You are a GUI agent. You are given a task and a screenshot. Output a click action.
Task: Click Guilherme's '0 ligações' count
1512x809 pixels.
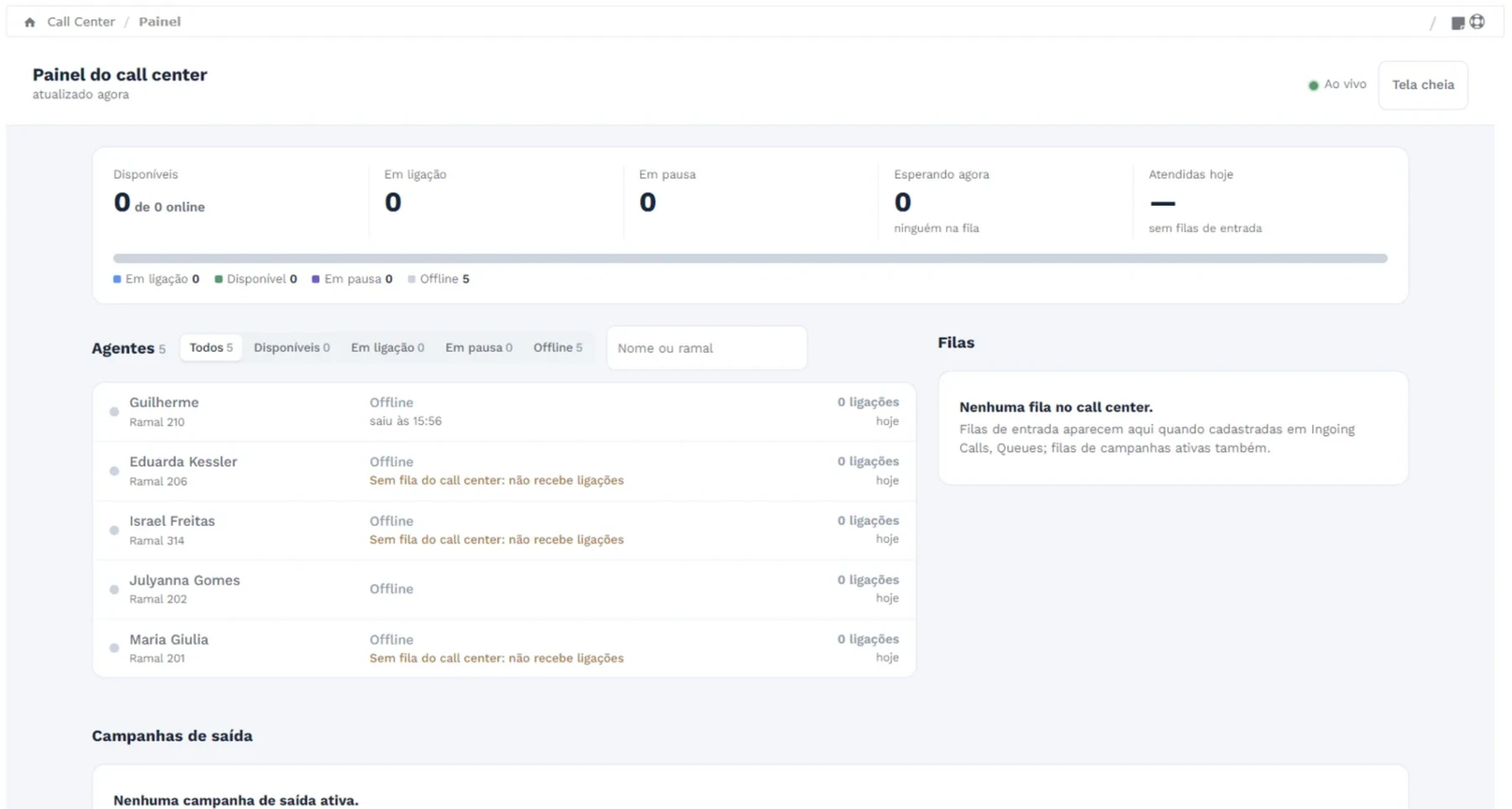pos(868,402)
